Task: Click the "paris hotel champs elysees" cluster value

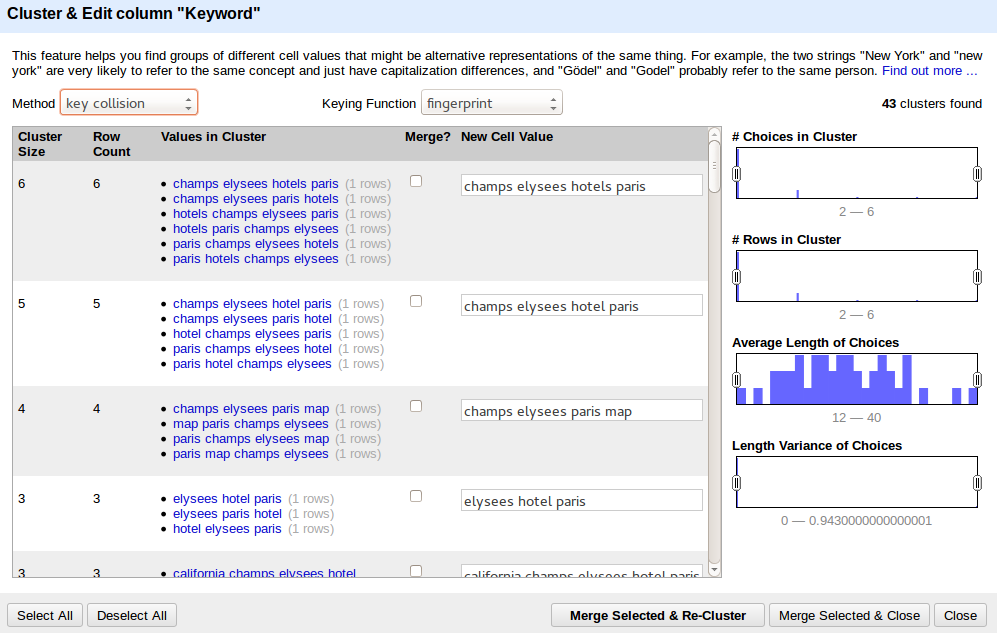Action: (252, 363)
